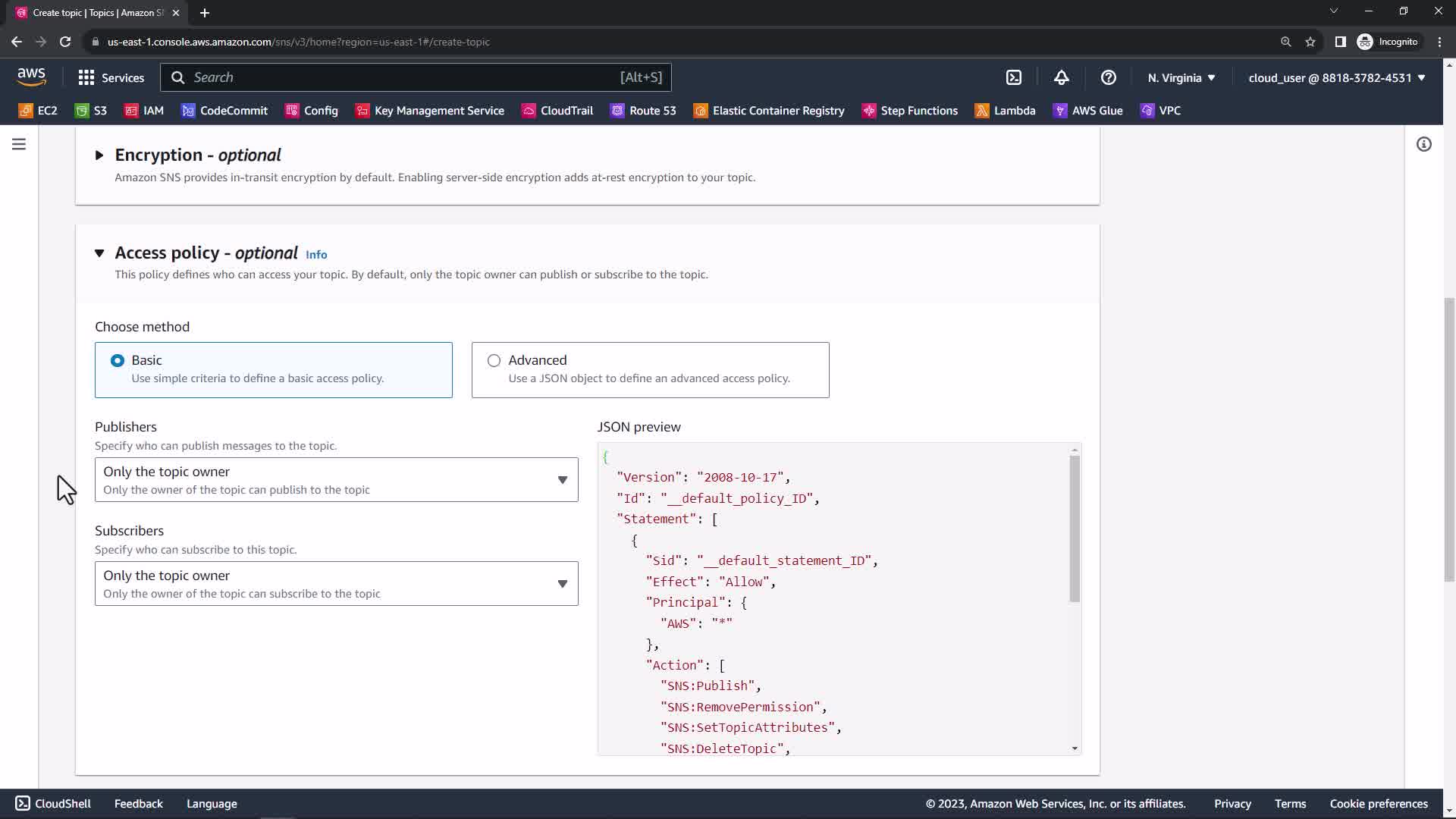This screenshot has height=819, width=1456.
Task: Open the info panel icon on the right edge
Action: click(1423, 144)
